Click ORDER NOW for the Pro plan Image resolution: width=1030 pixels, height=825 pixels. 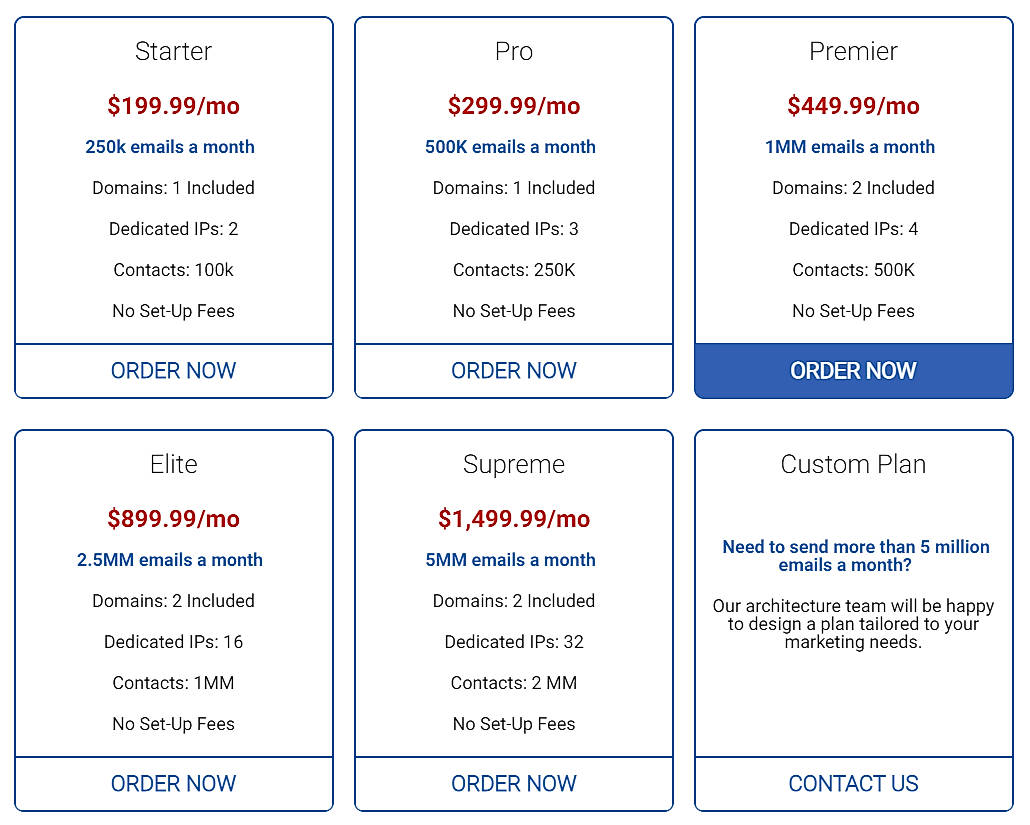coord(513,370)
